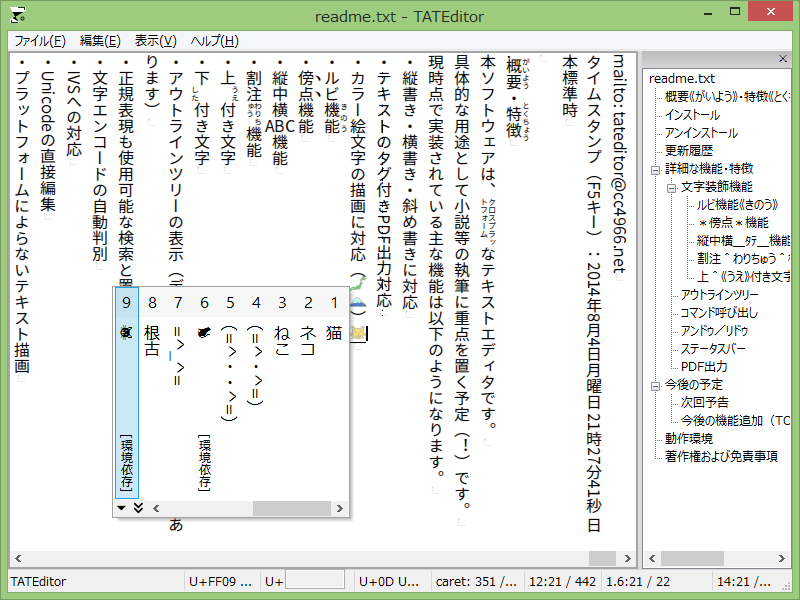Image resolution: width=800 pixels, height=600 pixels.
Task: Click the candidate window scrollbar thumb
Action: [291, 508]
